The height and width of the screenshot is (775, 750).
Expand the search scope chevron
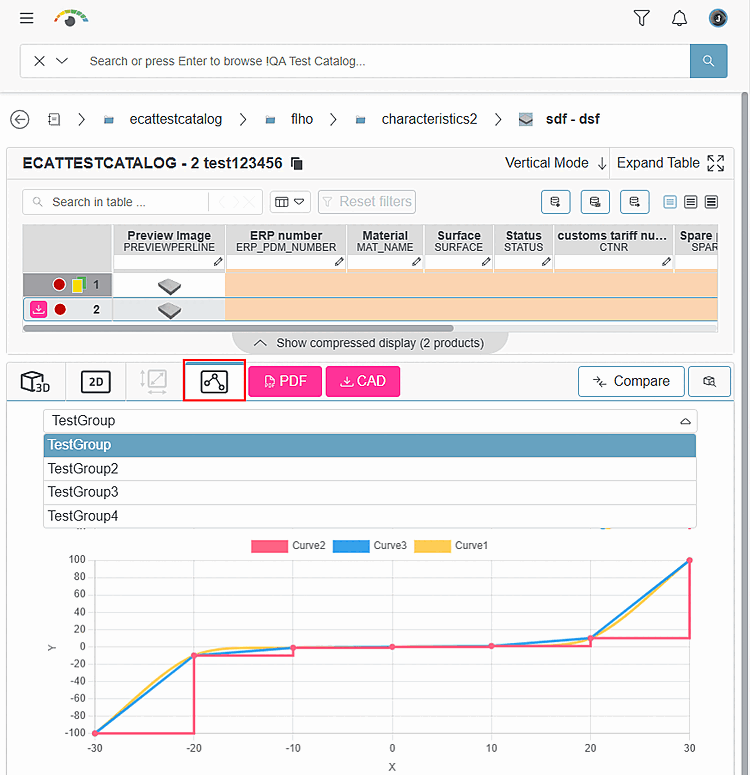[62, 61]
